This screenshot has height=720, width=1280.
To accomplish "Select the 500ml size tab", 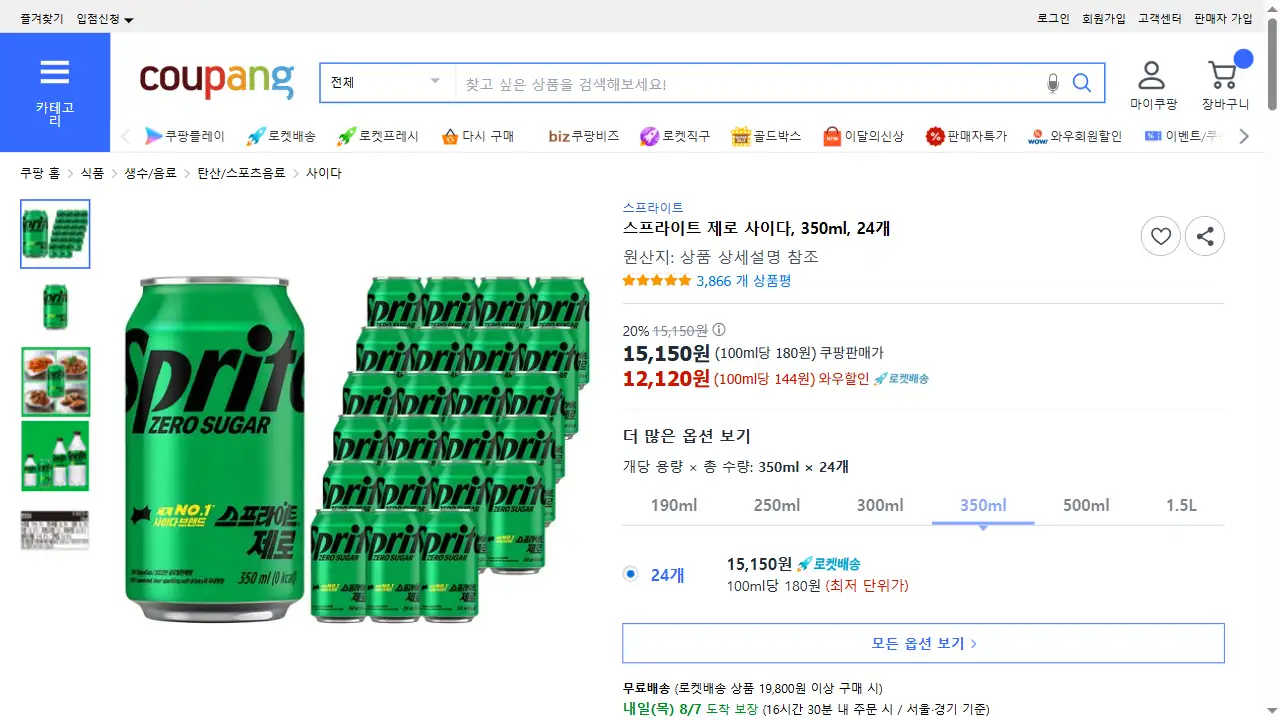I will 1086,505.
